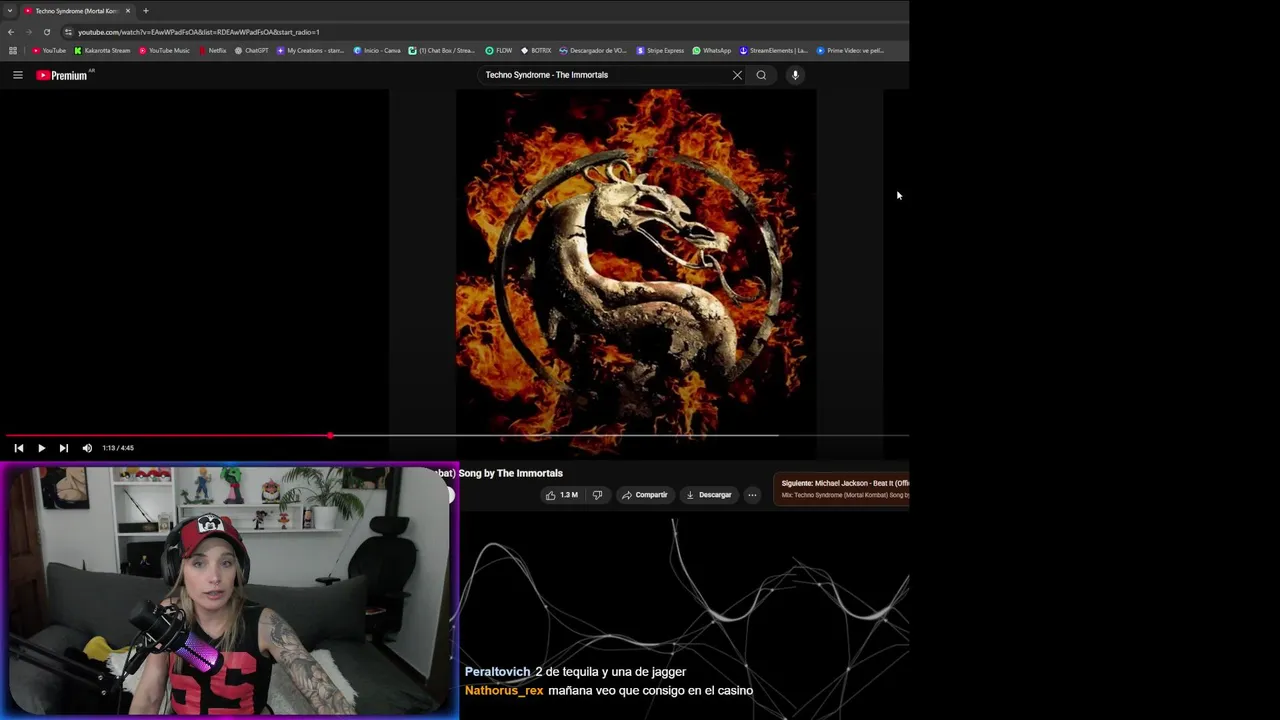The width and height of the screenshot is (1280, 720).
Task: Clear the search box text
Action: pos(737,75)
